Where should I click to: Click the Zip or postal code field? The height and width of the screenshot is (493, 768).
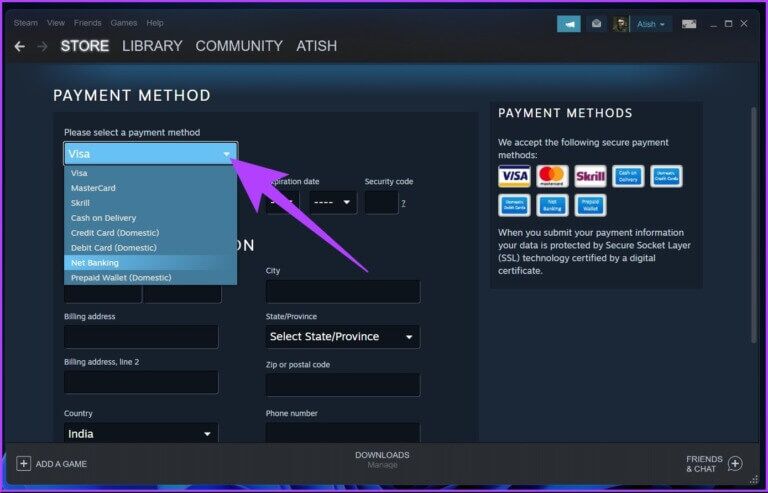(343, 385)
